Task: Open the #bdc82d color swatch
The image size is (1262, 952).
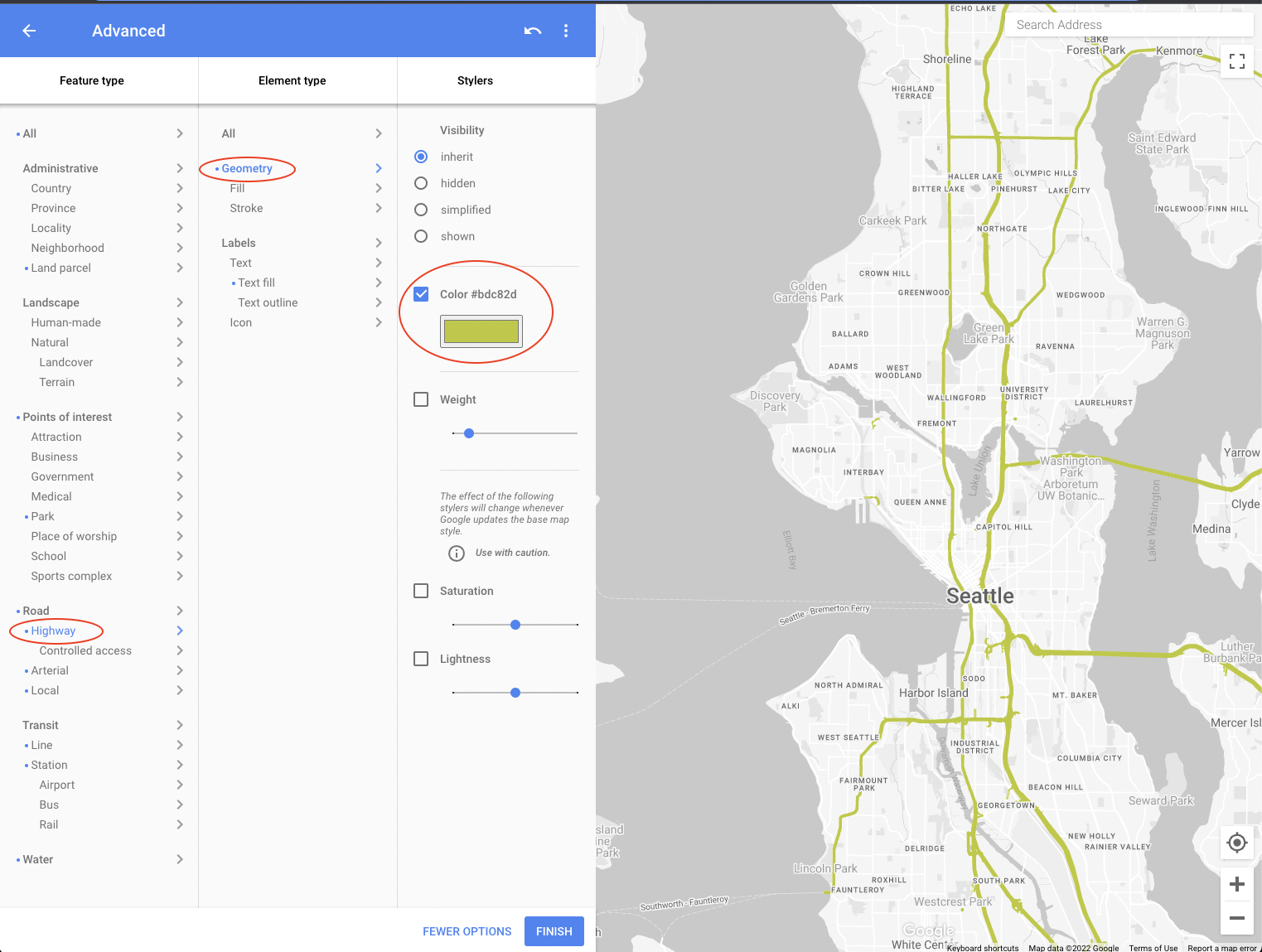Action: point(481,331)
